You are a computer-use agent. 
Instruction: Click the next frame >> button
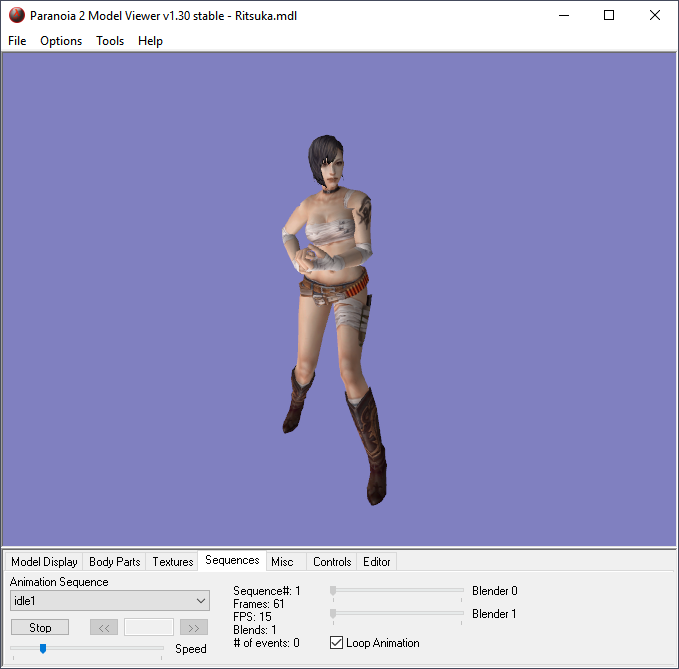194,627
